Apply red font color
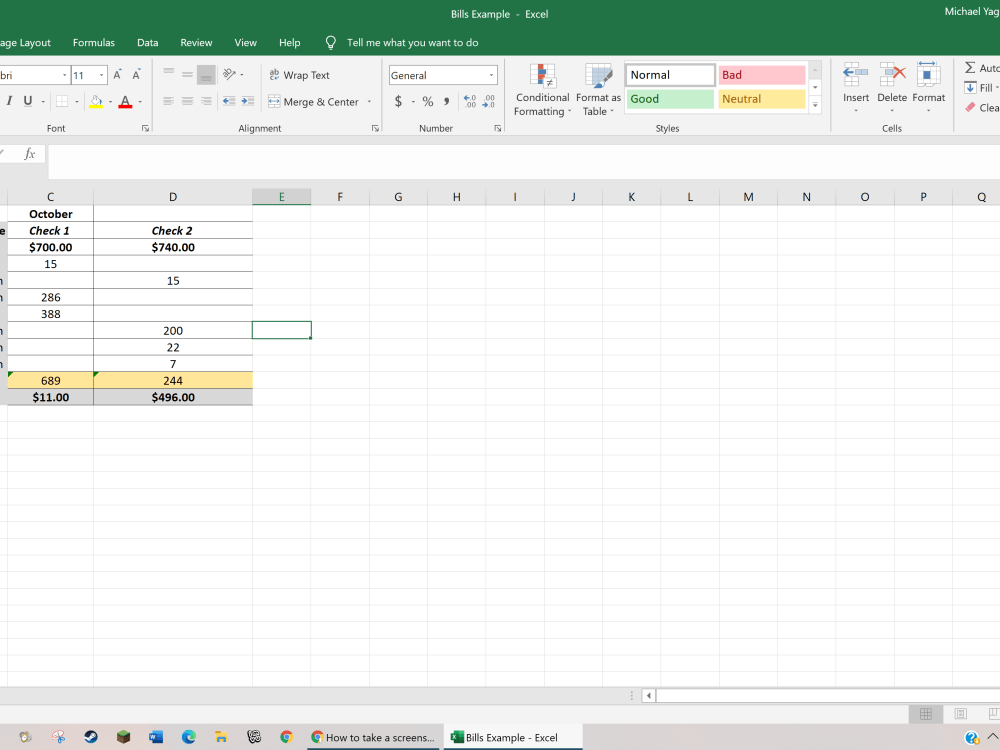 (125, 101)
